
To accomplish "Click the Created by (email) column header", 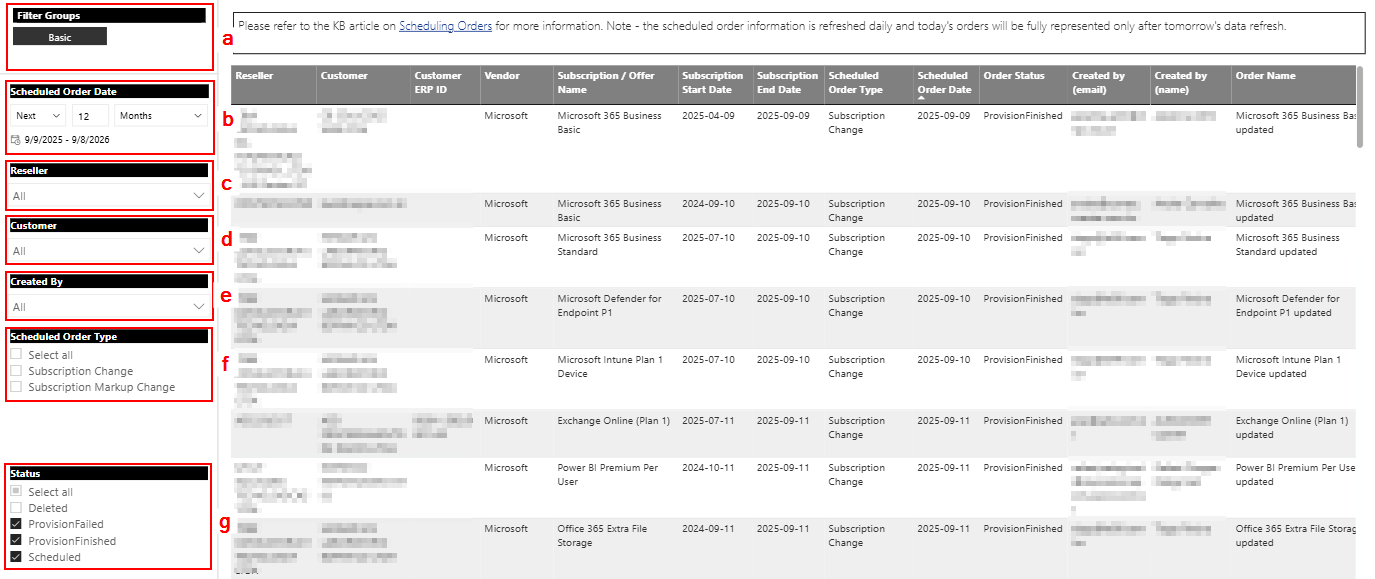I will pyautogui.click(x=1109, y=85).
